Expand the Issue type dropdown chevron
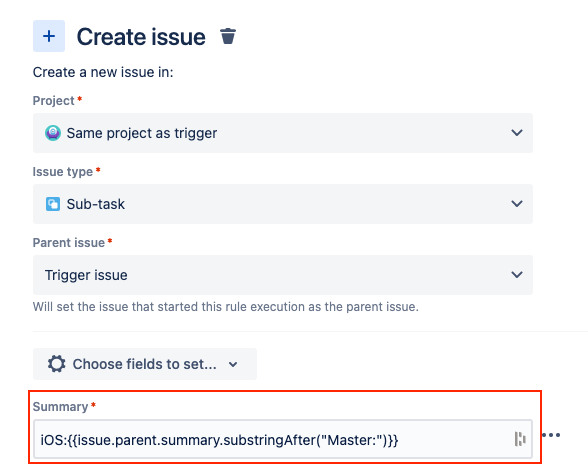 517,204
